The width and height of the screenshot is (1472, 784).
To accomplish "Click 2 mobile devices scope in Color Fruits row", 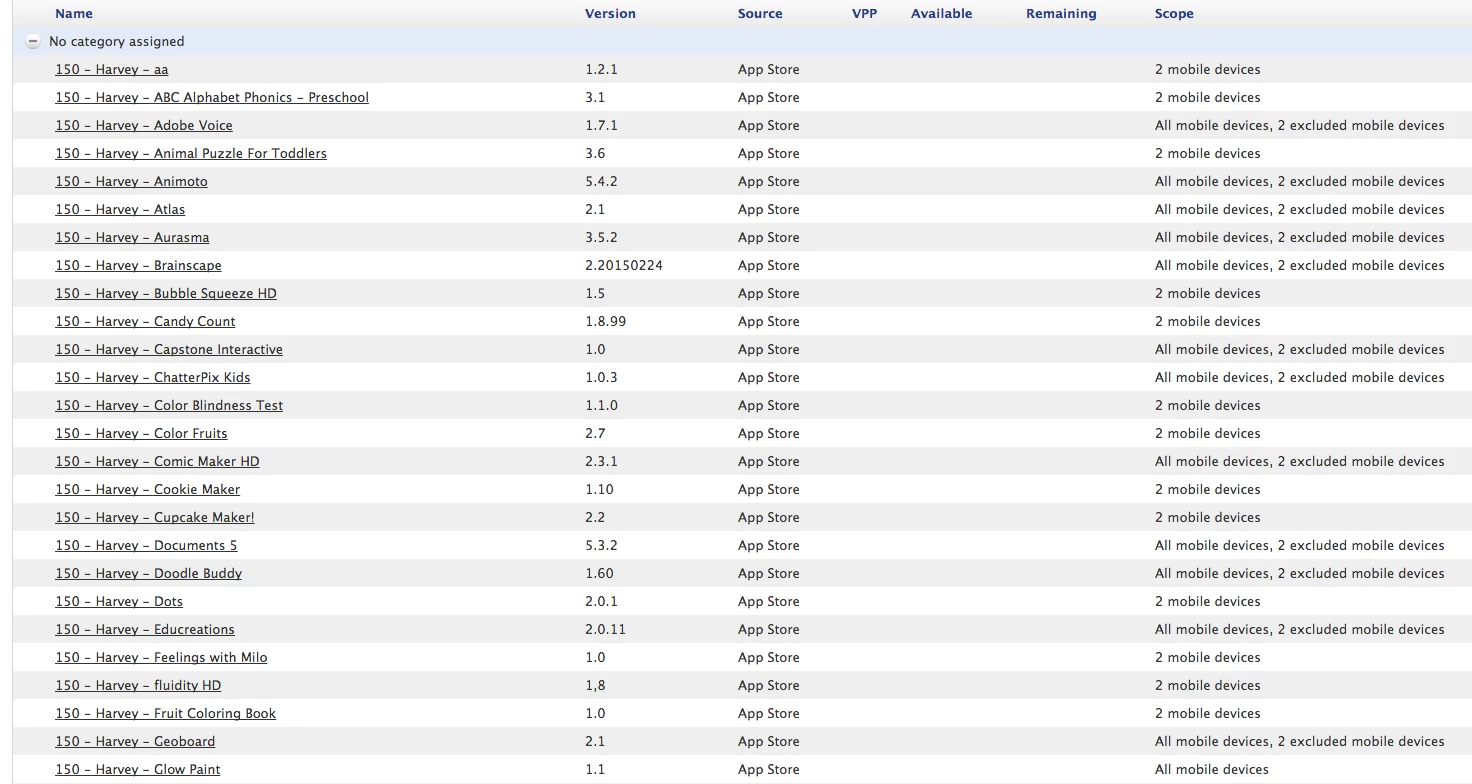I will tap(1208, 434).
